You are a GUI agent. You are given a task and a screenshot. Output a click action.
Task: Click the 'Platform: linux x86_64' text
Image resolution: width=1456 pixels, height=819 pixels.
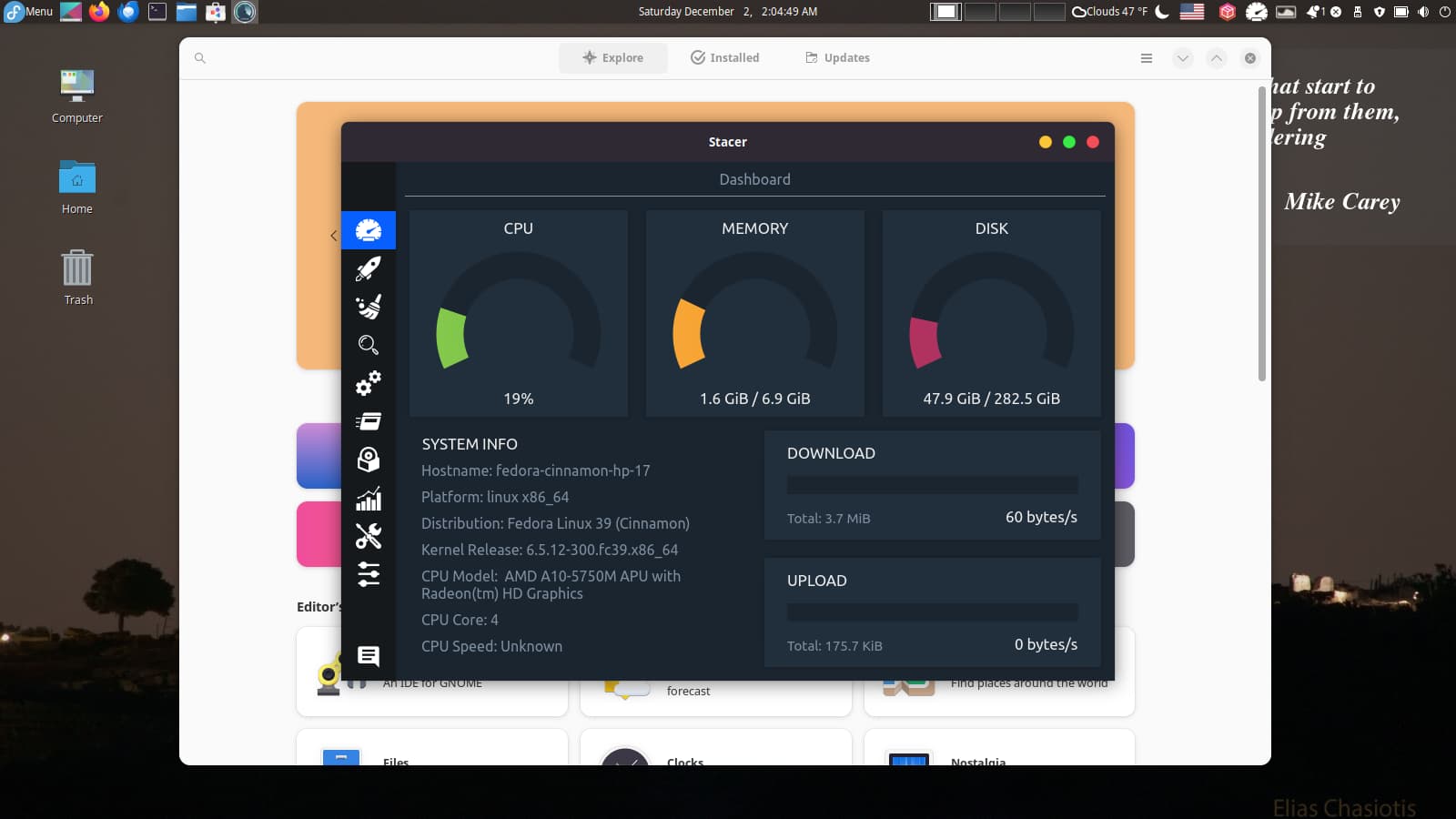(x=495, y=497)
